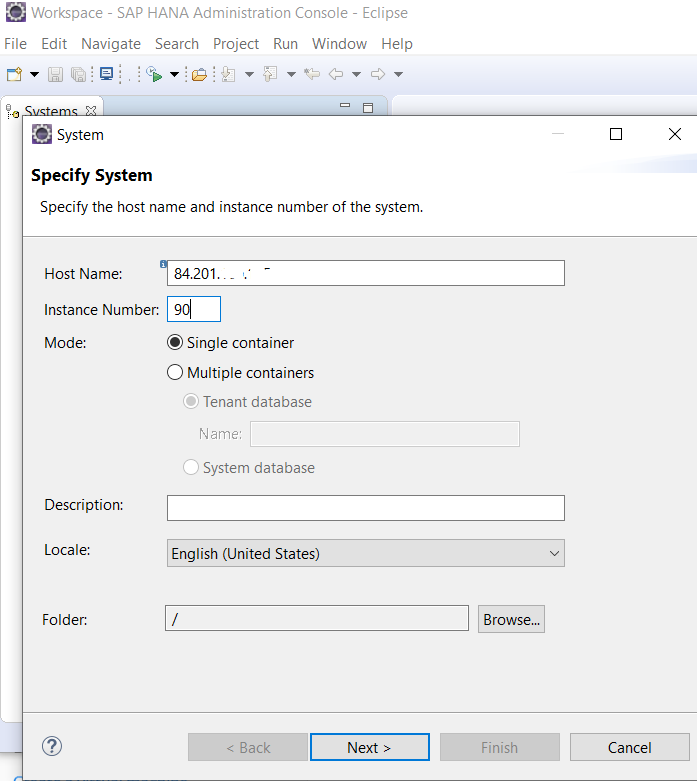The width and height of the screenshot is (697, 781).
Task: Open dialog help question mark icon
Action: (52, 746)
